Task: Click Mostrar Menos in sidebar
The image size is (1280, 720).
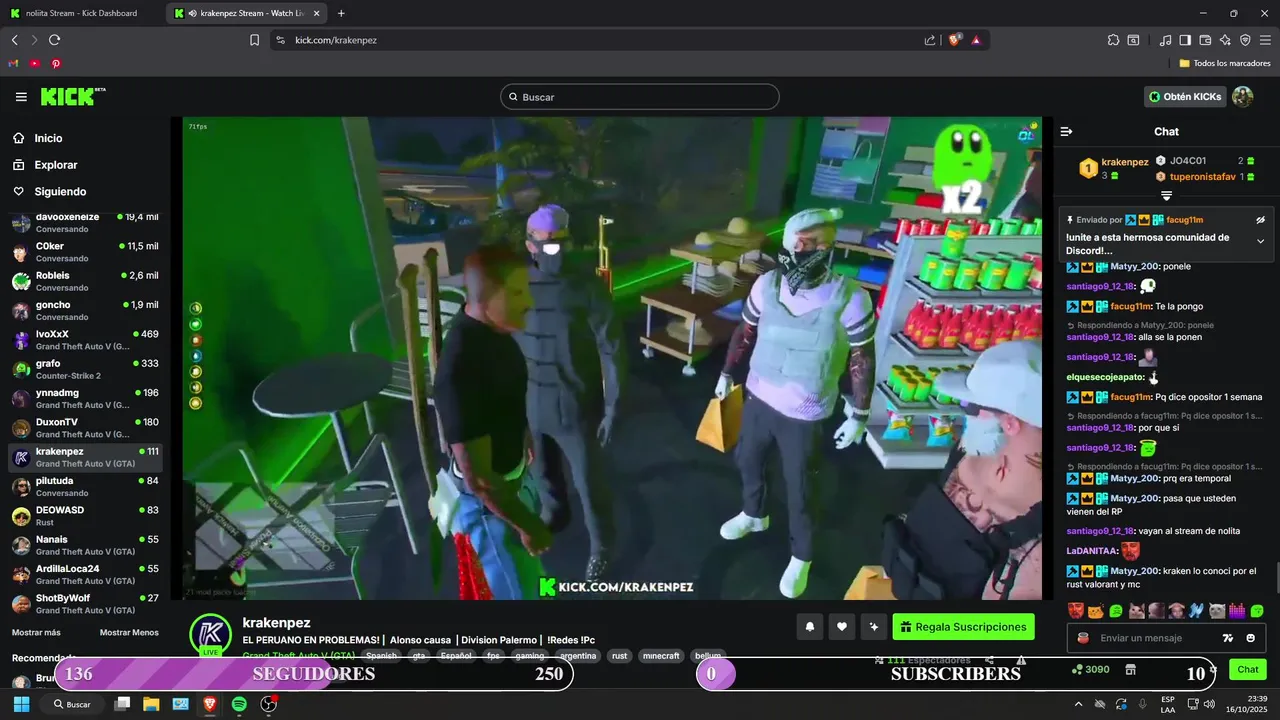Action: 129,632
